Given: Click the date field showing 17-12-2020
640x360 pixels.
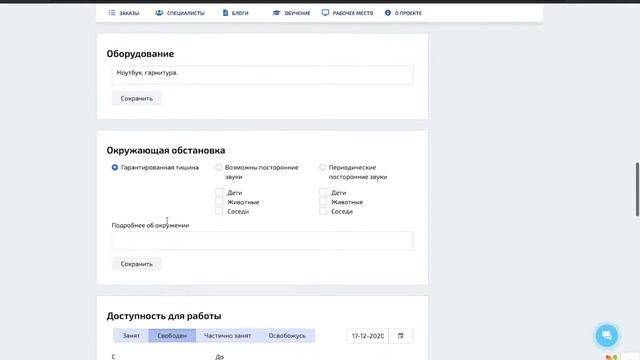Looking at the screenshot, I should point(368,336).
